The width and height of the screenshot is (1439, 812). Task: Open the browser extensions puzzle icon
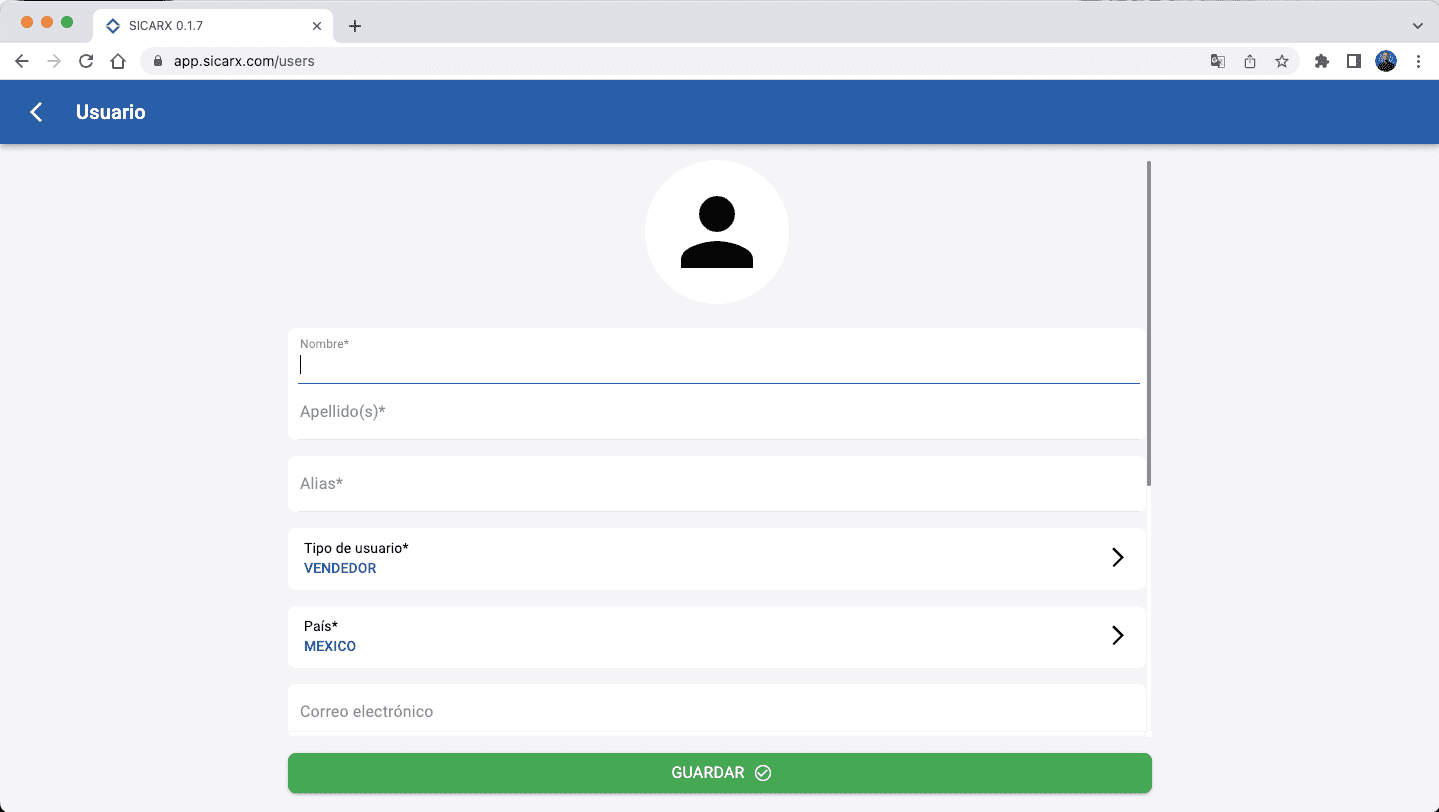click(1321, 61)
